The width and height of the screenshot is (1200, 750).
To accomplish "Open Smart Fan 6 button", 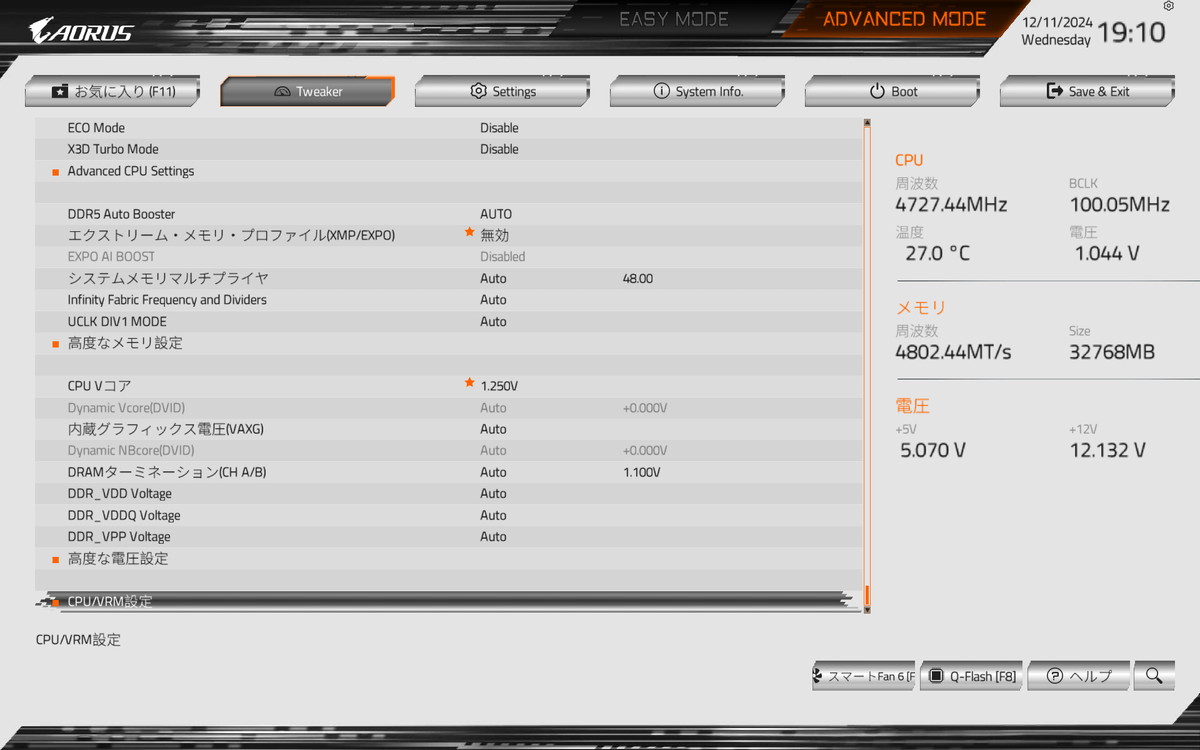I will 864,676.
